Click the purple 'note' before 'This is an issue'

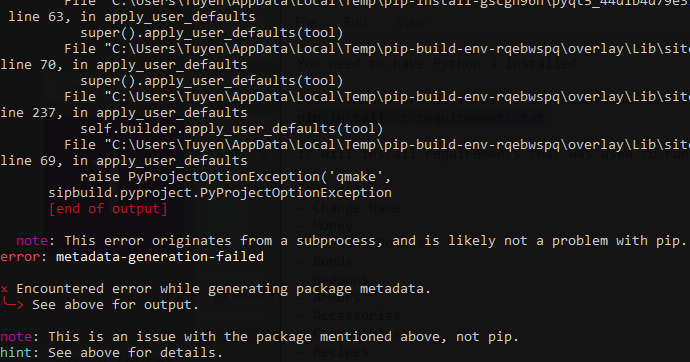click(x=16, y=336)
